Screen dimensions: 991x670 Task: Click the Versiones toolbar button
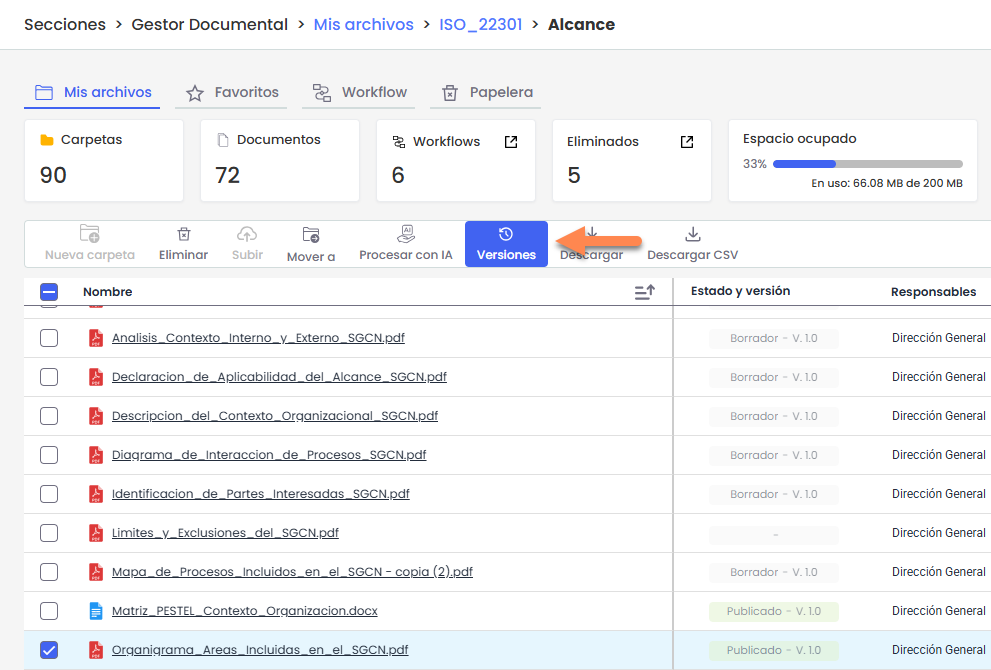(x=506, y=244)
